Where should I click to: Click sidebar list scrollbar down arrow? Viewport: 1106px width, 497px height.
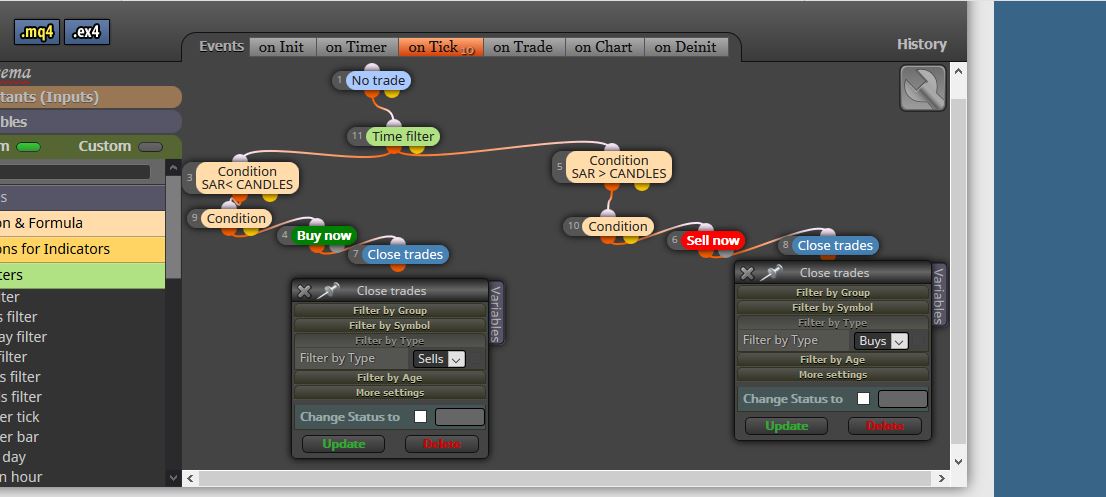pyautogui.click(x=174, y=478)
